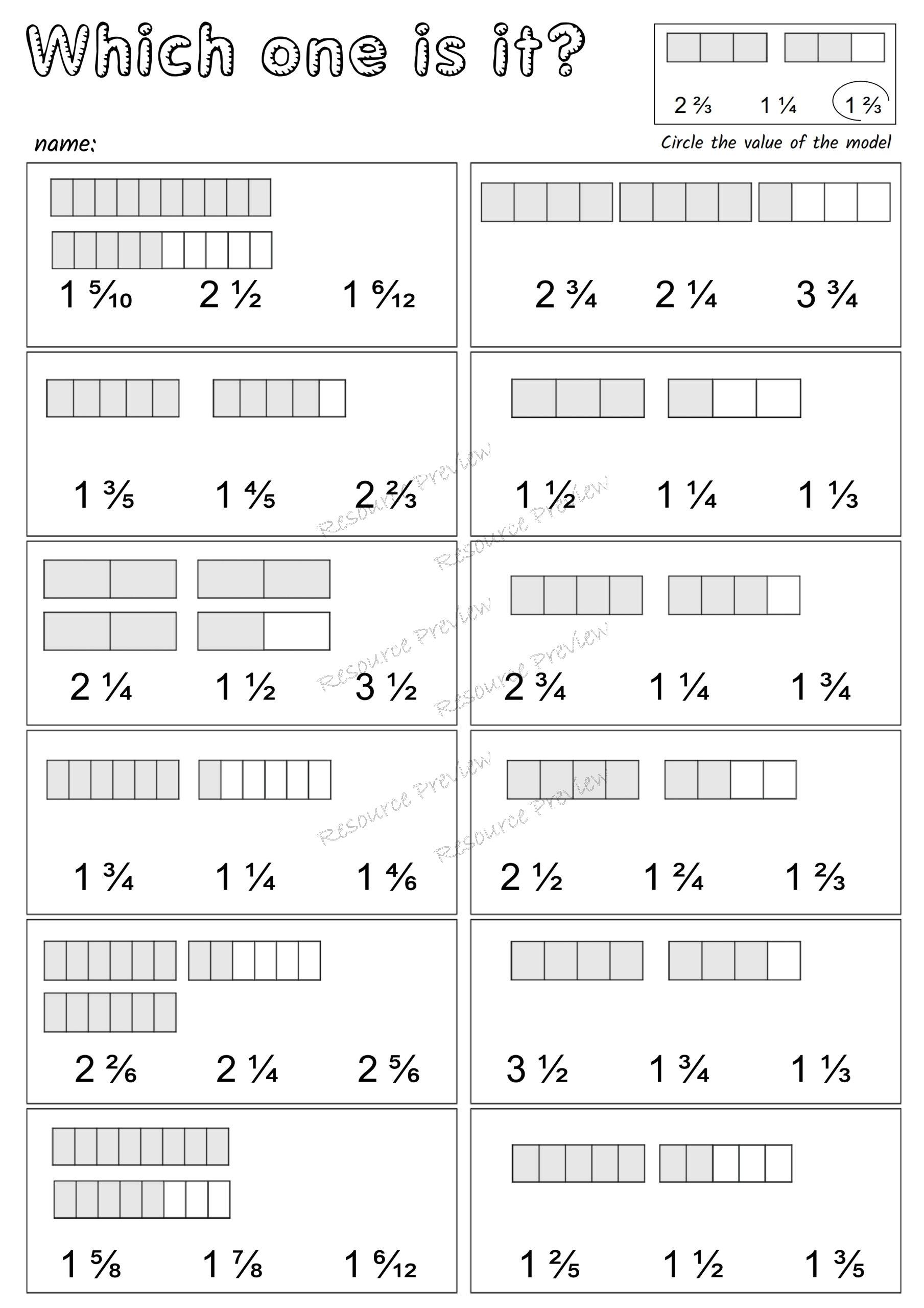The height and width of the screenshot is (1308, 924).
Task: Select the 1 ⅞ answer choice
Action: click(x=232, y=1264)
